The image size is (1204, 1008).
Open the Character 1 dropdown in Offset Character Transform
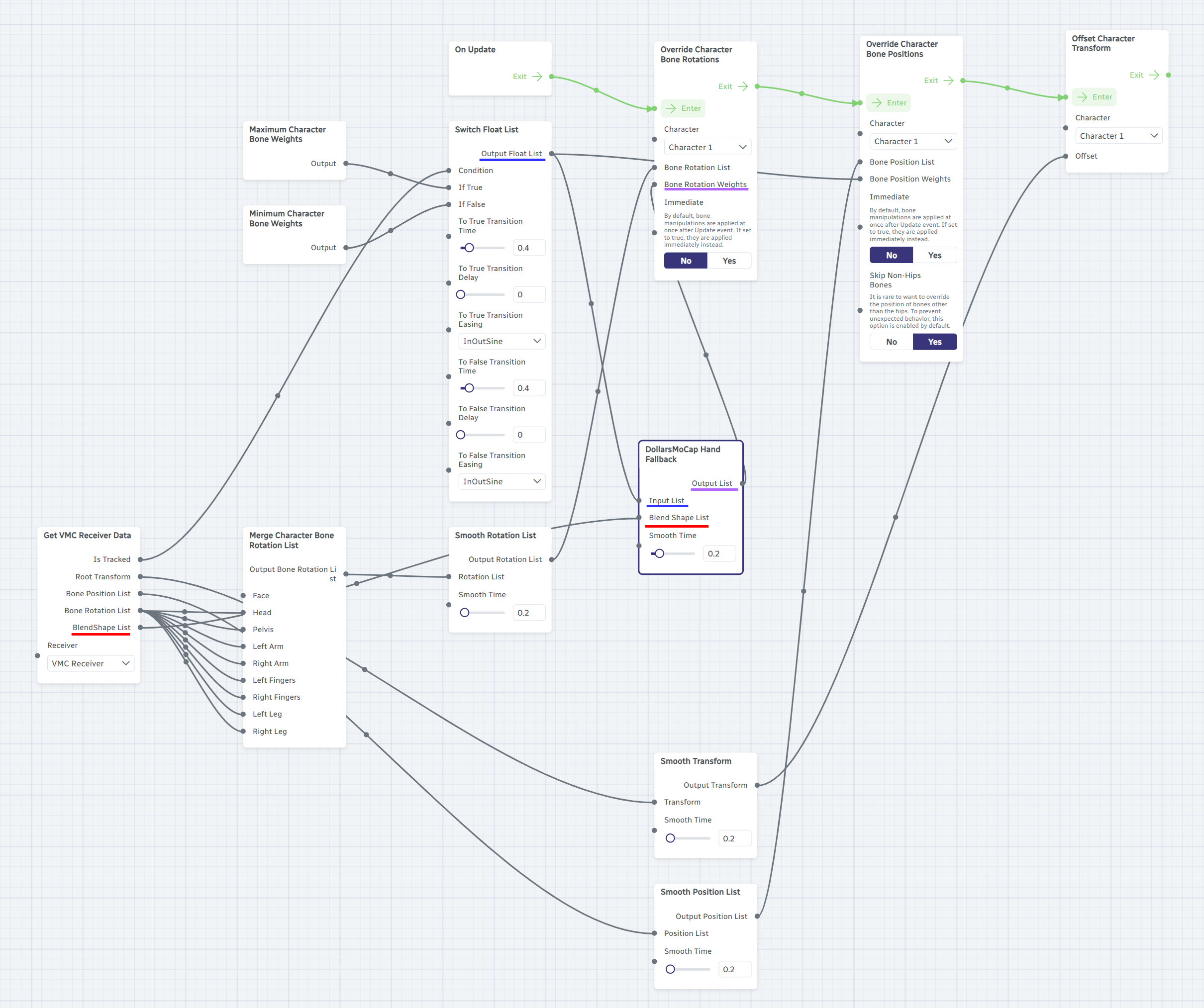pos(1118,136)
